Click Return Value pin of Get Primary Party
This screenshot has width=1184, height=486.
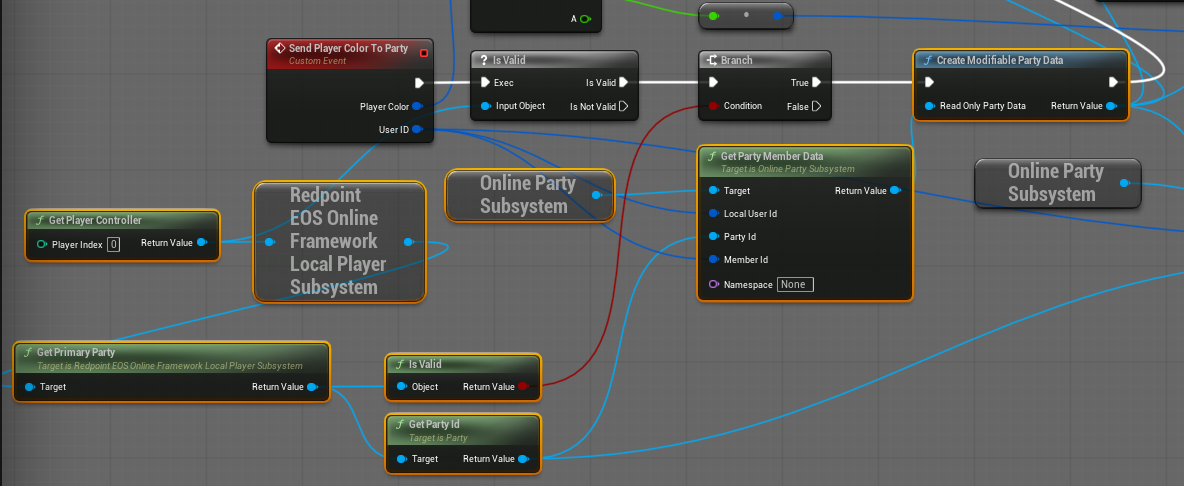point(313,387)
